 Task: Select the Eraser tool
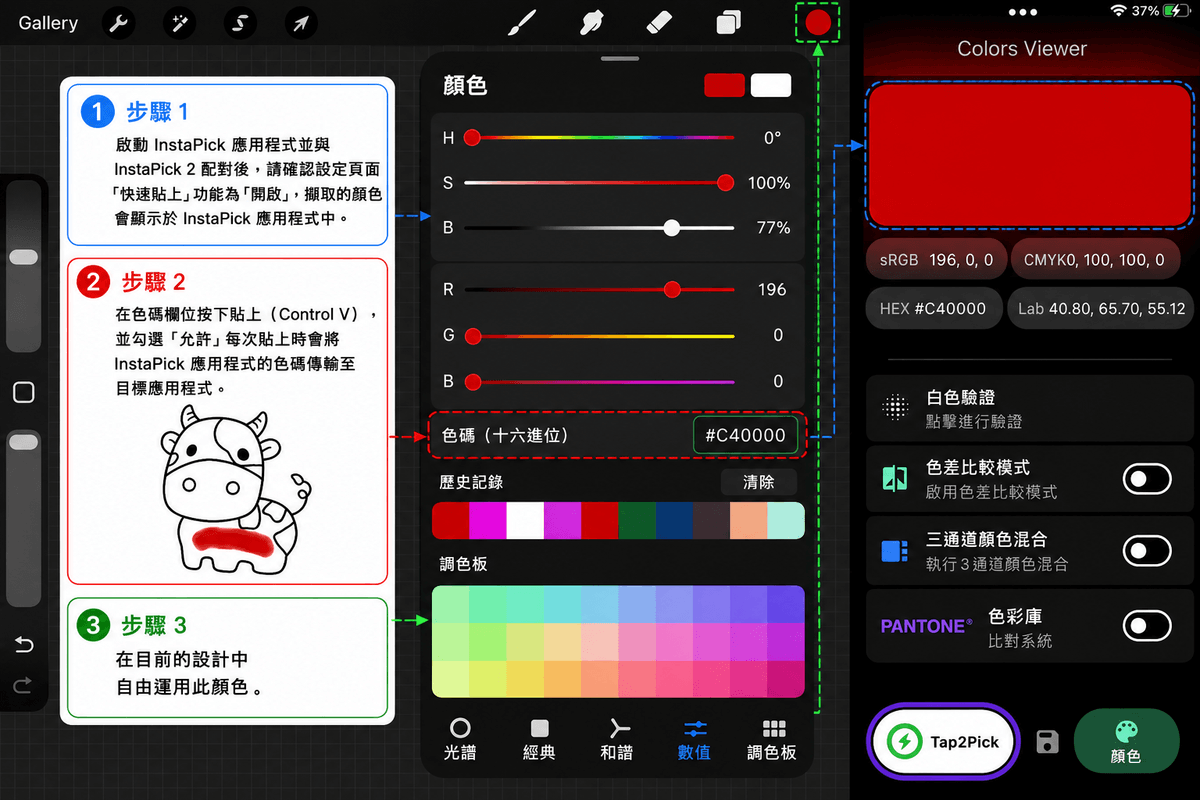pyautogui.click(x=660, y=23)
